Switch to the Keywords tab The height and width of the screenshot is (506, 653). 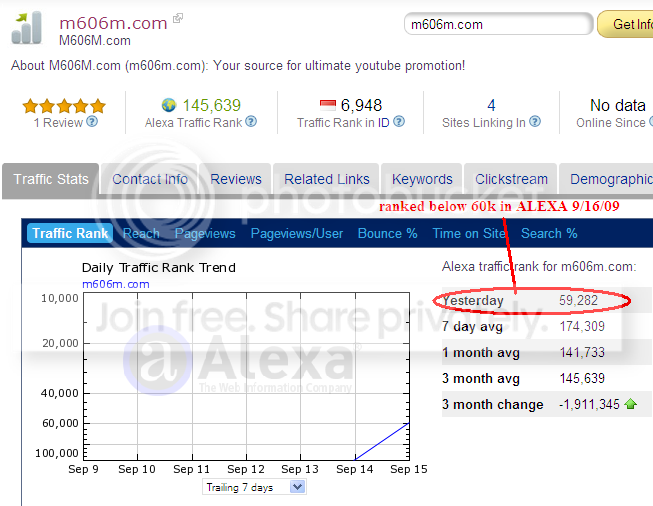[422, 179]
